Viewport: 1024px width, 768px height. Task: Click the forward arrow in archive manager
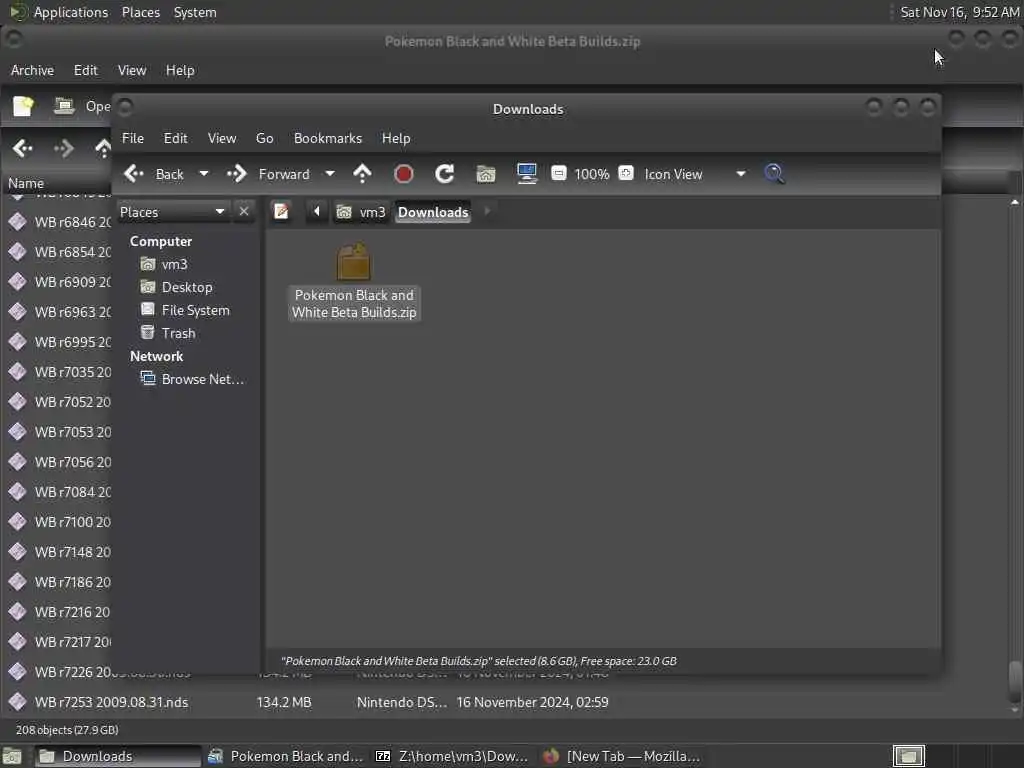pos(63,148)
